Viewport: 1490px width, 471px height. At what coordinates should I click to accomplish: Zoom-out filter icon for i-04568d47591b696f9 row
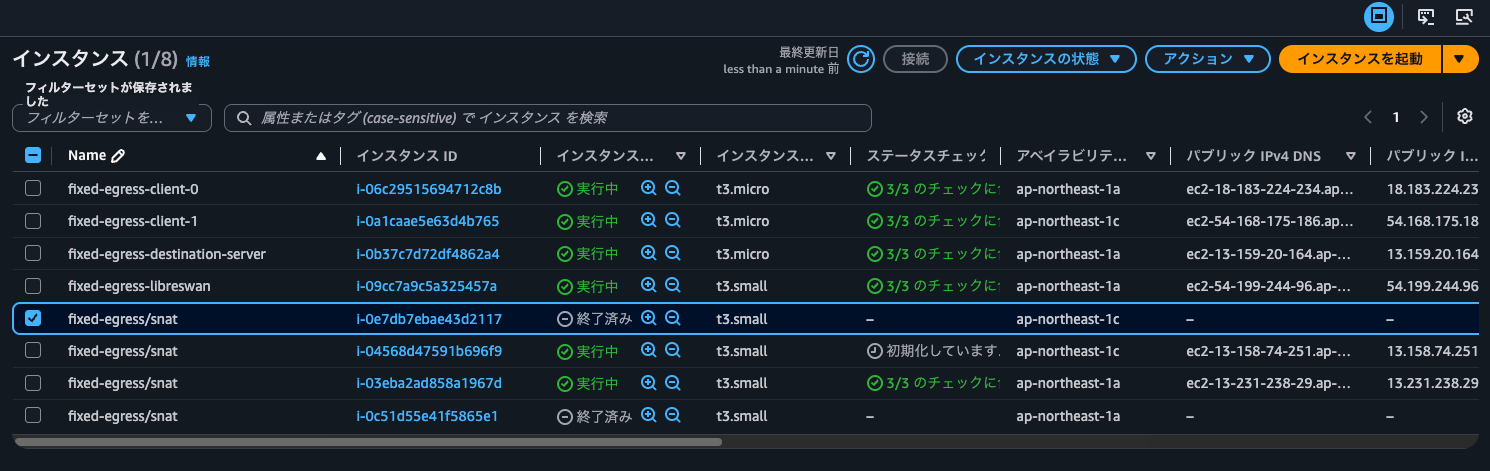(x=673, y=350)
